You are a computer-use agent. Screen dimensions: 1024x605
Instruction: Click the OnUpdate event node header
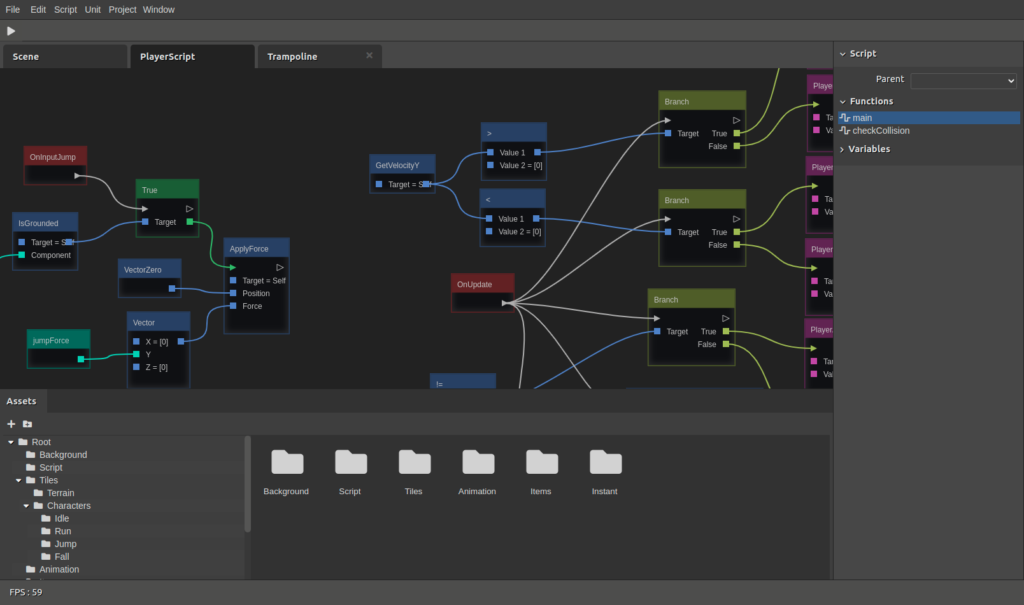point(483,284)
